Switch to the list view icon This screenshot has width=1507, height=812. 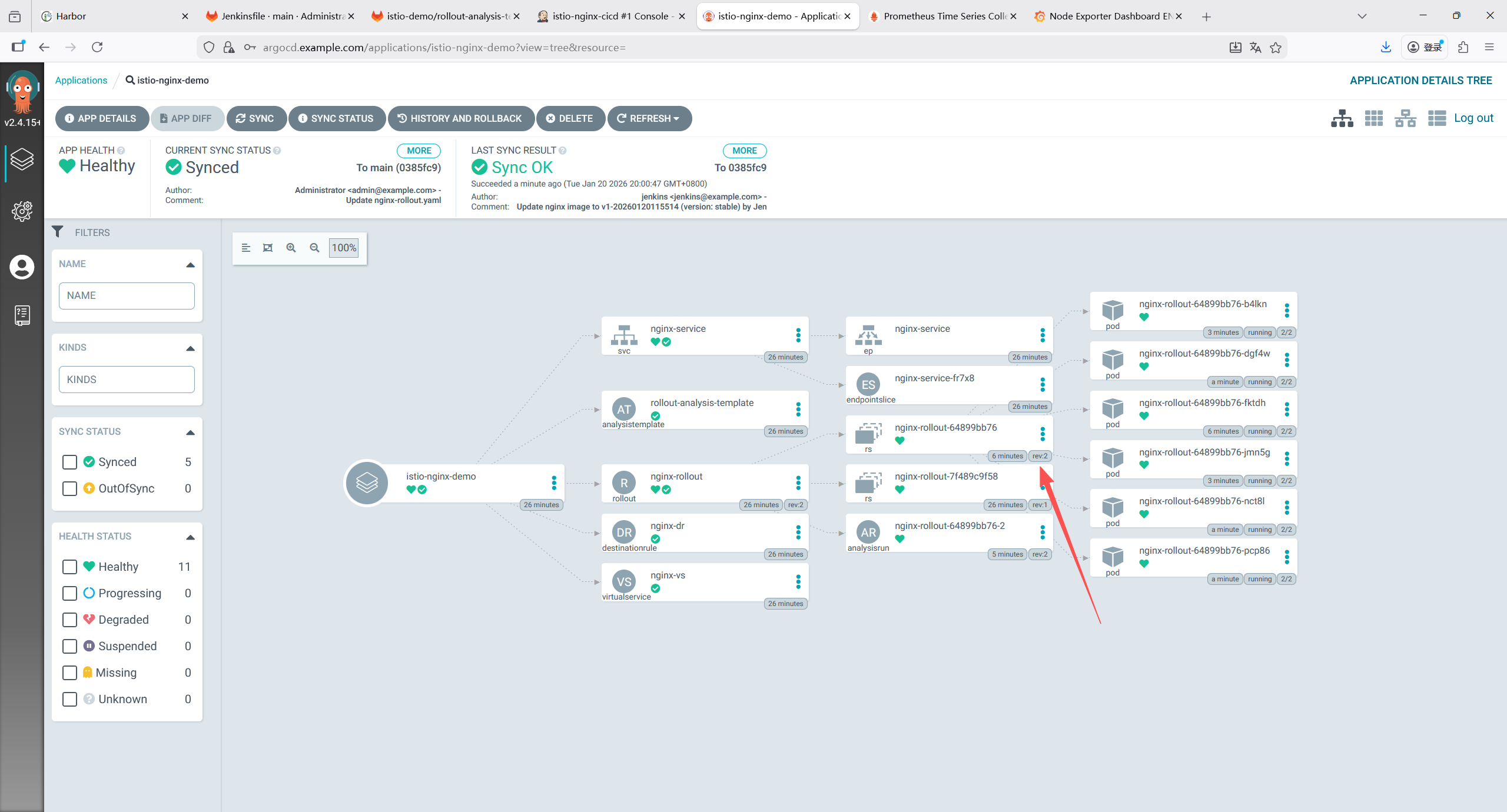pos(1436,118)
